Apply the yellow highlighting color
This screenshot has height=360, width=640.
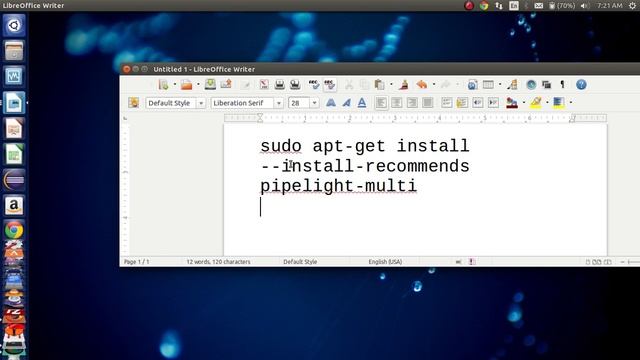(536, 102)
